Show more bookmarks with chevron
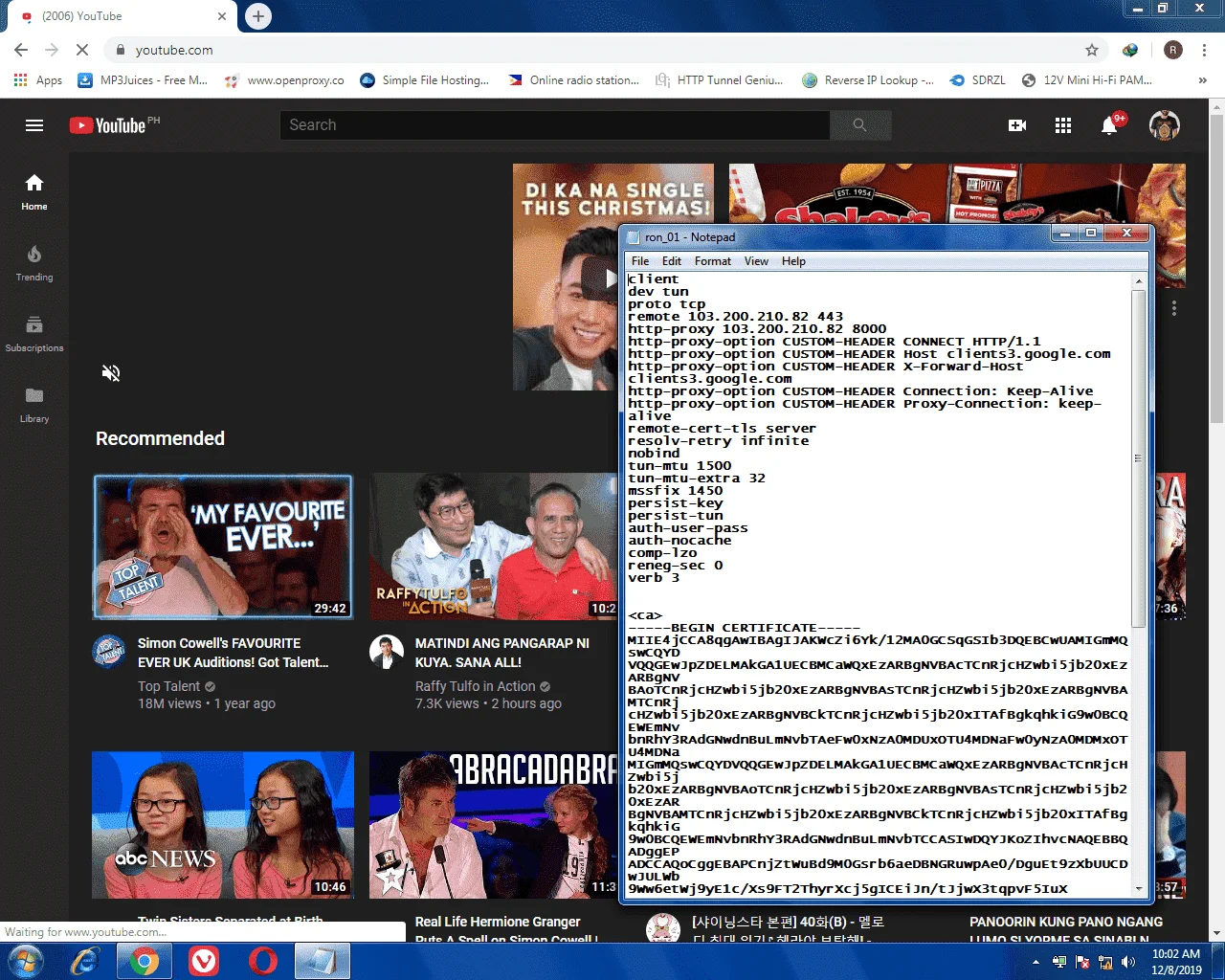Viewport: 1225px width, 980px height. (x=1203, y=80)
